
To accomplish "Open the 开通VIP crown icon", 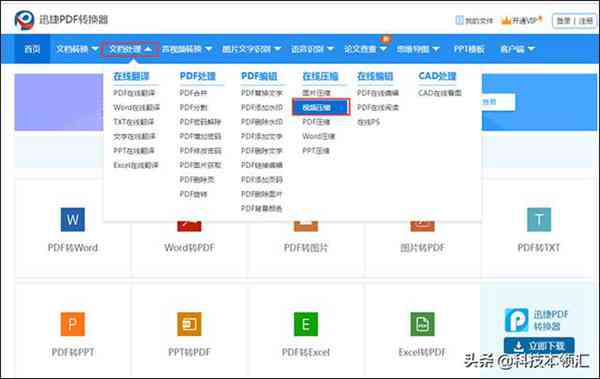I will click(506, 20).
